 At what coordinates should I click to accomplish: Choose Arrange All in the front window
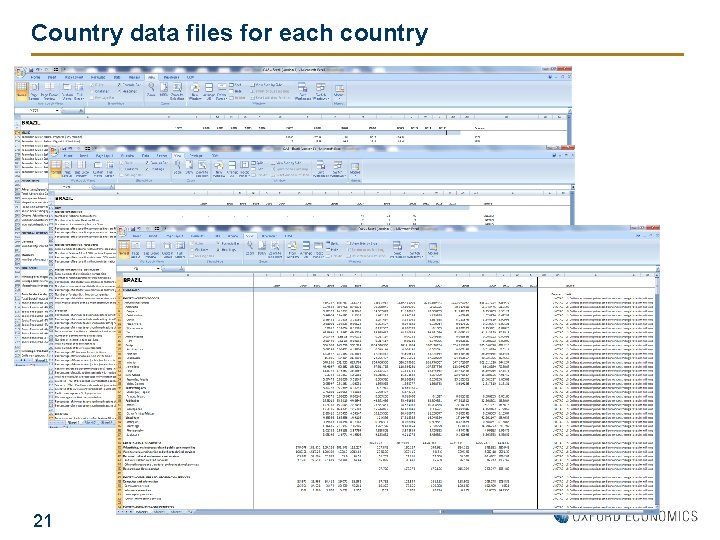coord(306,249)
